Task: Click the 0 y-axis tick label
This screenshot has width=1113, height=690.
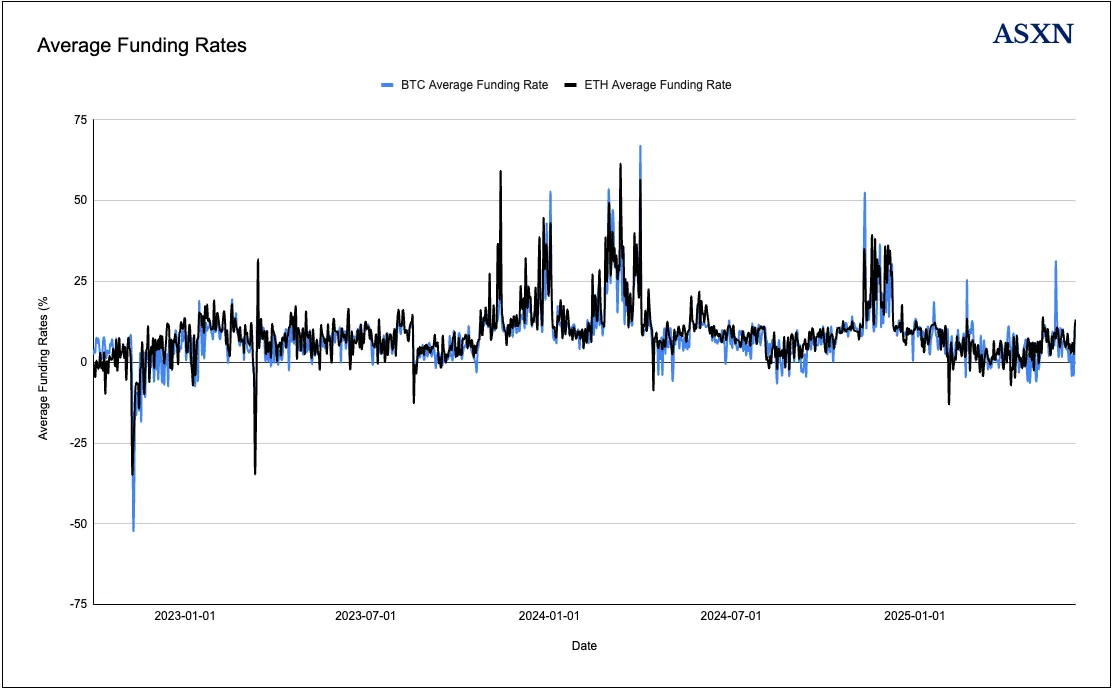Action: point(84,362)
